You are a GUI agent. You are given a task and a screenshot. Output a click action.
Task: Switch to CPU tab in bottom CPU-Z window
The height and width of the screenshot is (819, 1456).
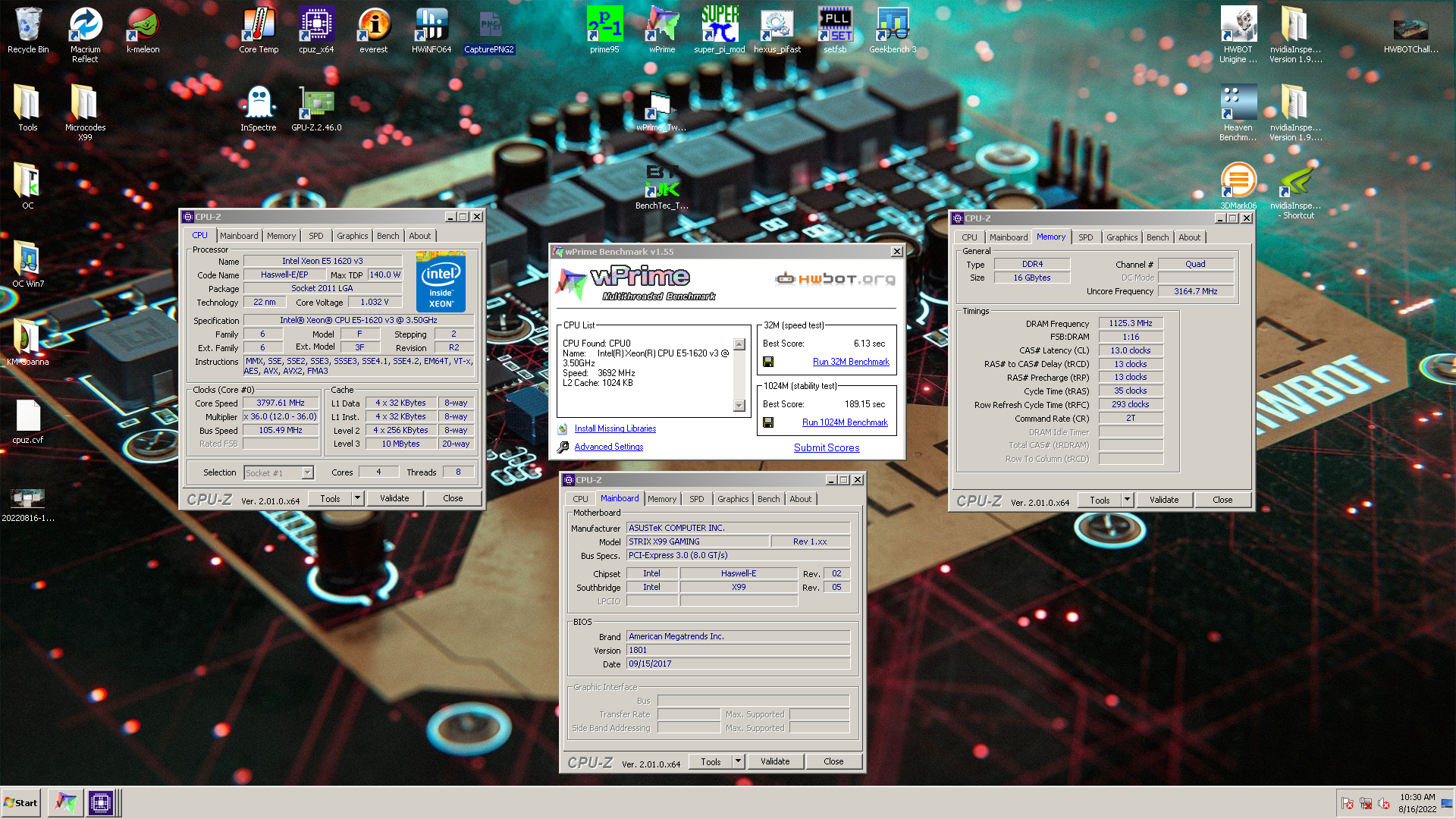580,499
